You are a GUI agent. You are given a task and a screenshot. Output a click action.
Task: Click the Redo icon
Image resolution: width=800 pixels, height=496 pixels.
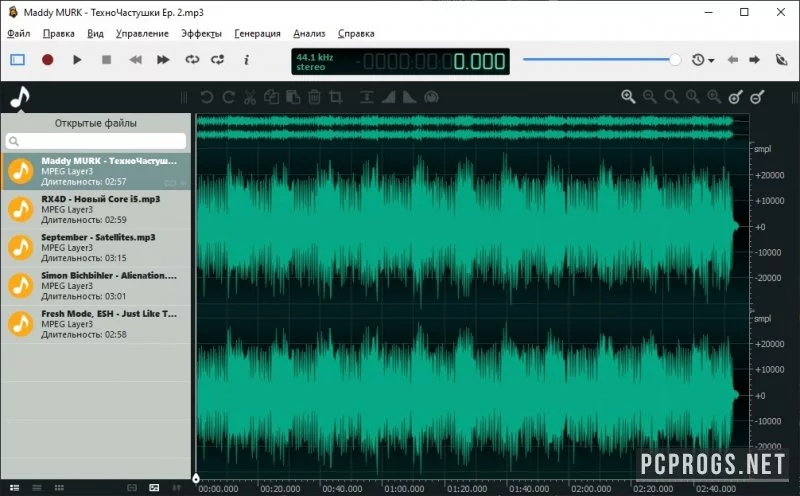point(229,97)
